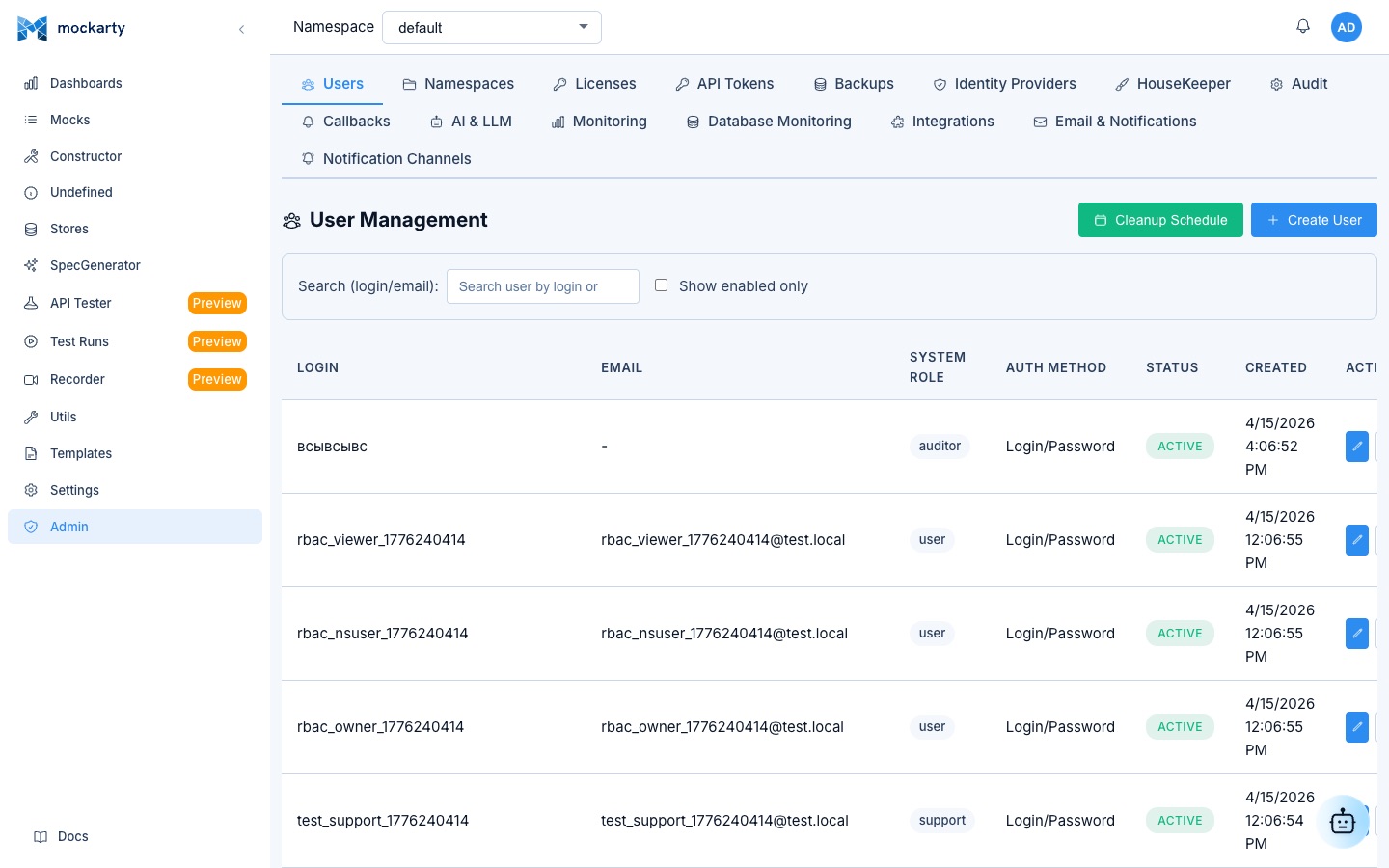Open Settings in sidebar

(135, 490)
